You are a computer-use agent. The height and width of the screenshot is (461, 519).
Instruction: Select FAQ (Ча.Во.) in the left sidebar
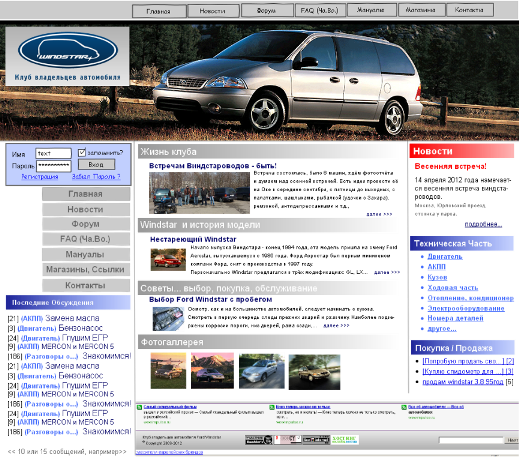click(x=86, y=239)
